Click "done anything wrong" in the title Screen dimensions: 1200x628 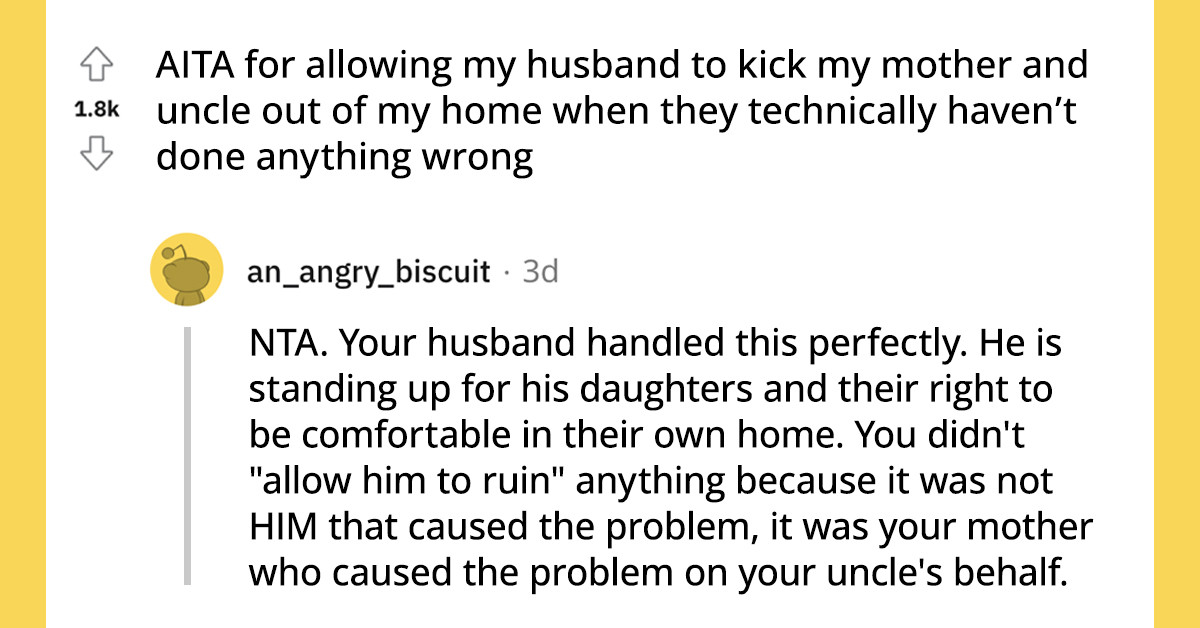[x=343, y=159]
